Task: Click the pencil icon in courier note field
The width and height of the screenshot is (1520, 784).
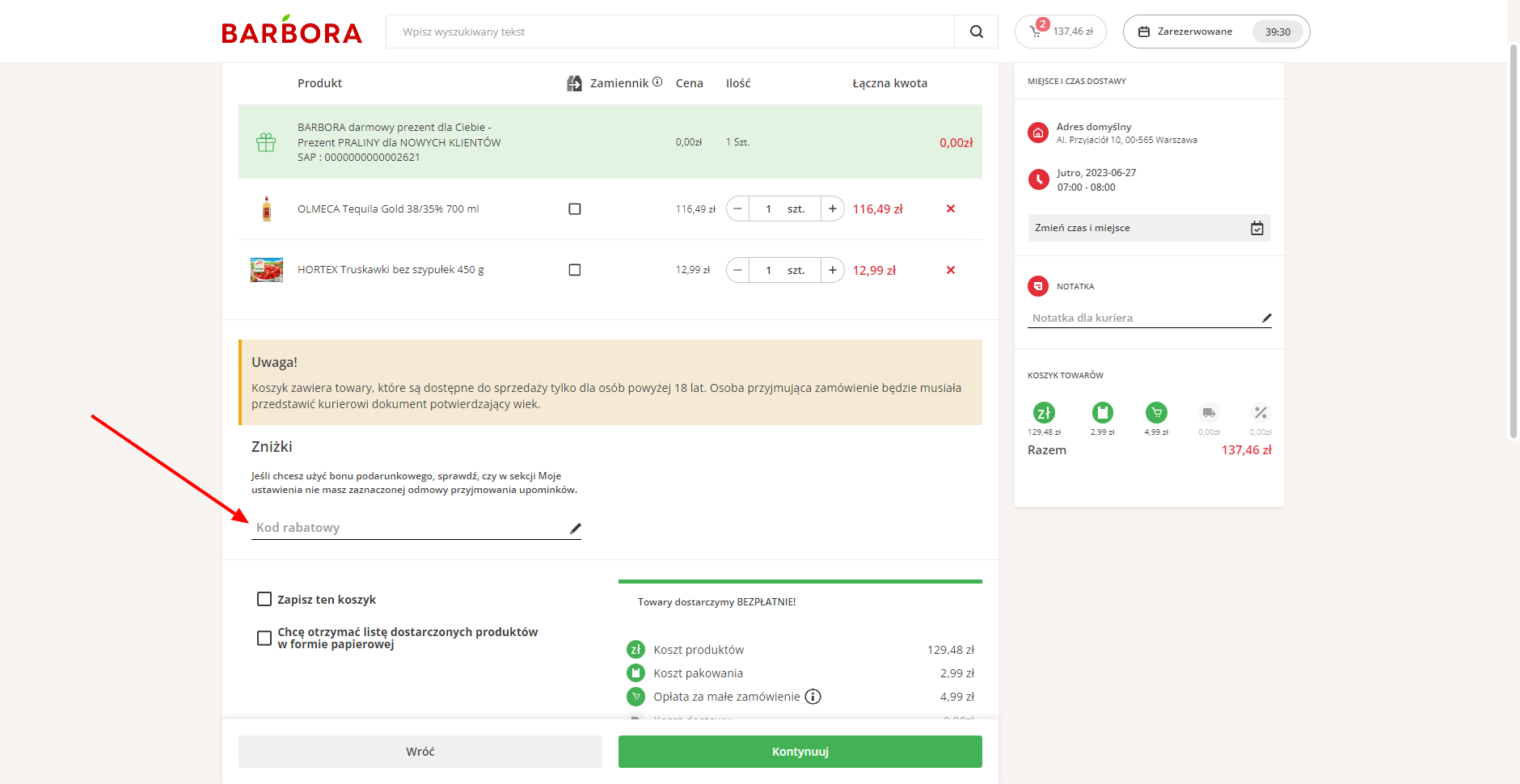Action: click(1266, 318)
